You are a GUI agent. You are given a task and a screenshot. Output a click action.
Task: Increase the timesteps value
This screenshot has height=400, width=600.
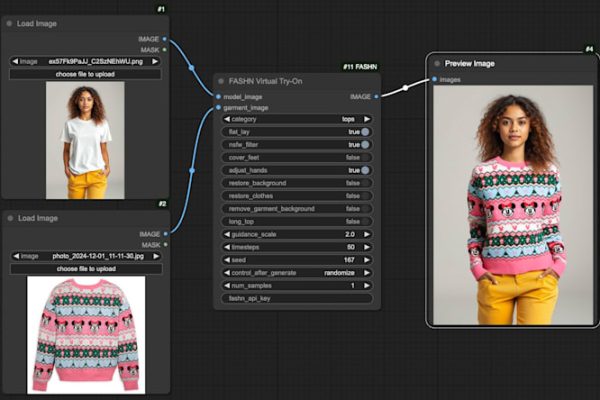[x=367, y=247]
